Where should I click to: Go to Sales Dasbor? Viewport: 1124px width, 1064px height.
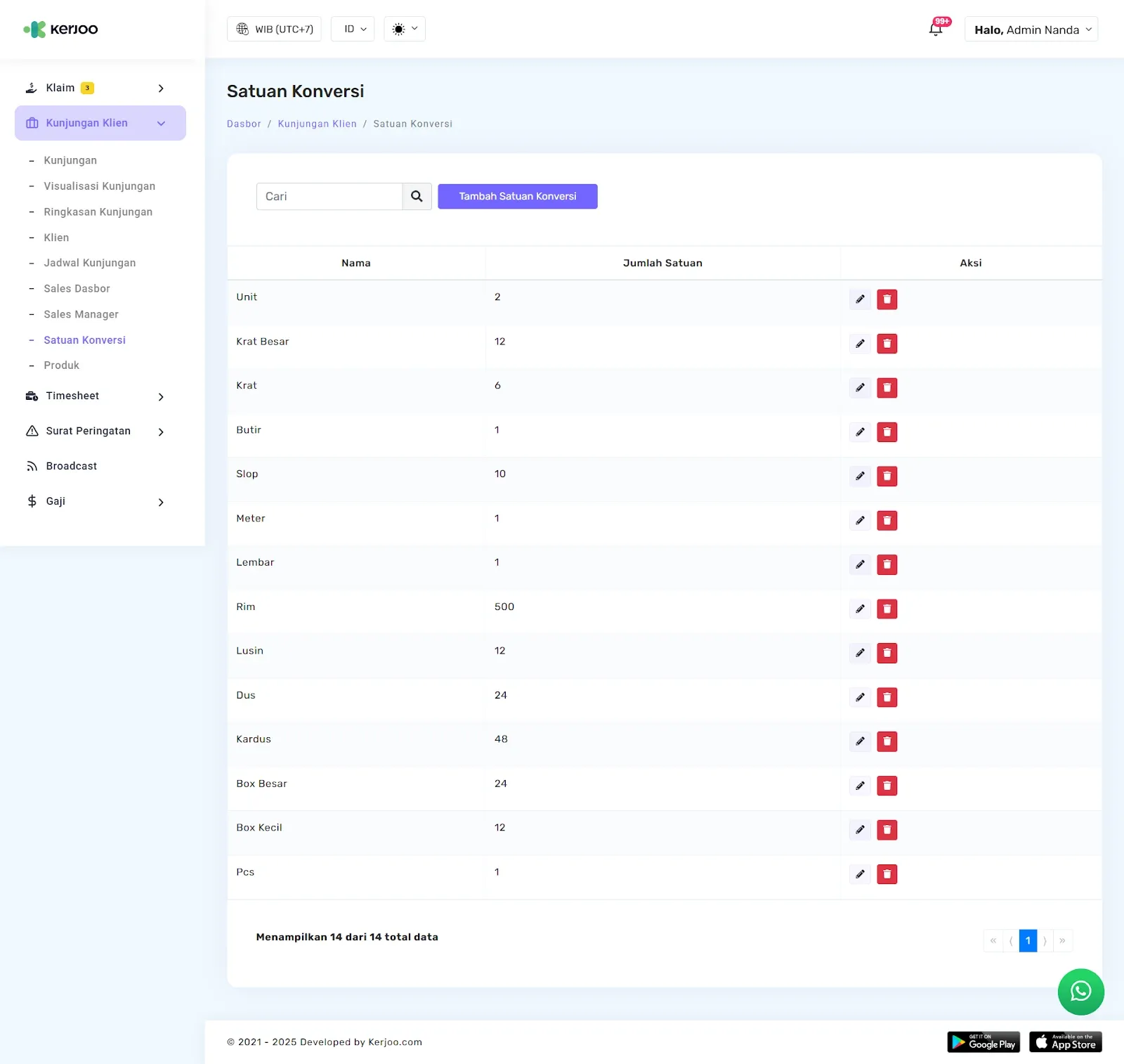77,289
